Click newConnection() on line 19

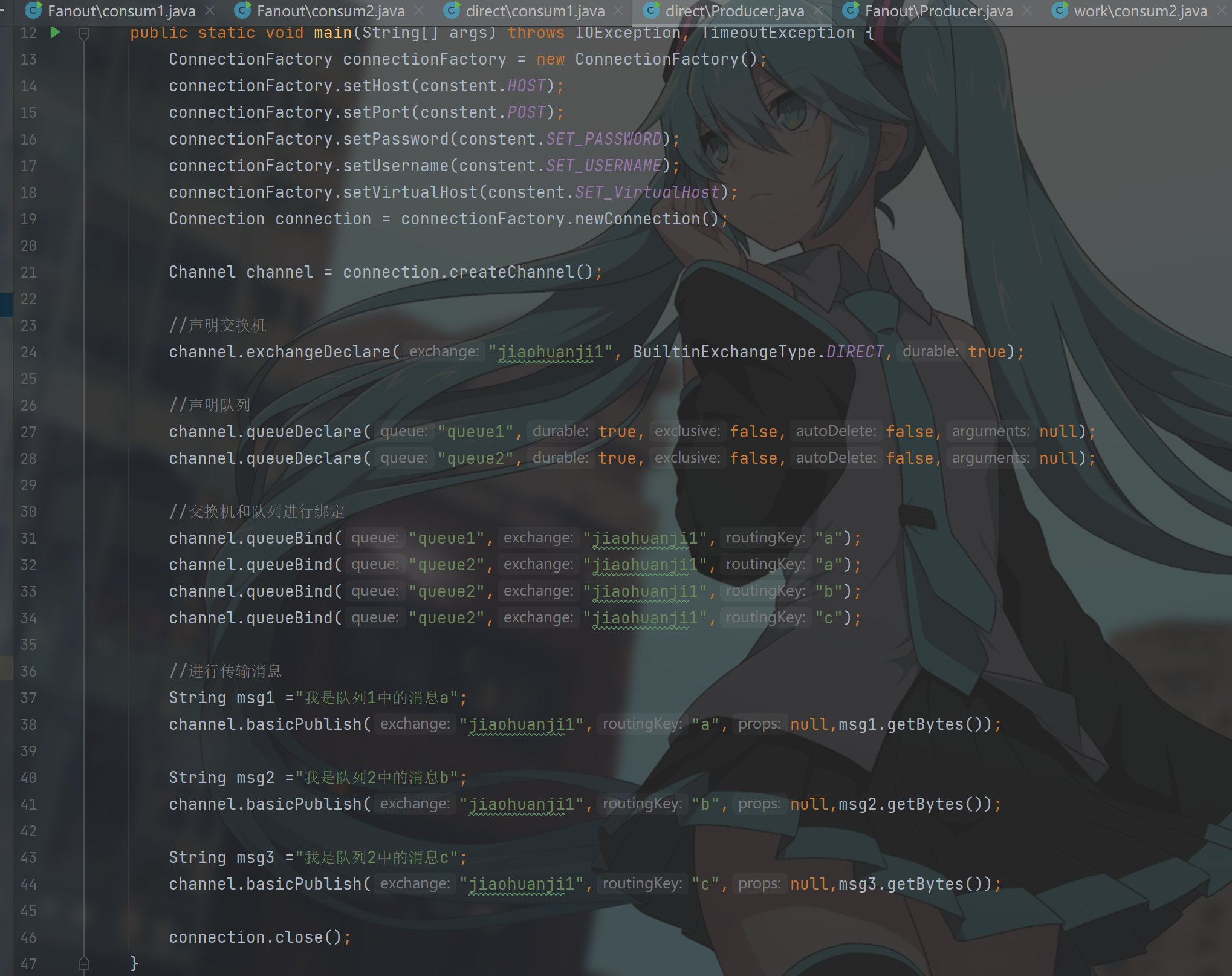[647, 219]
